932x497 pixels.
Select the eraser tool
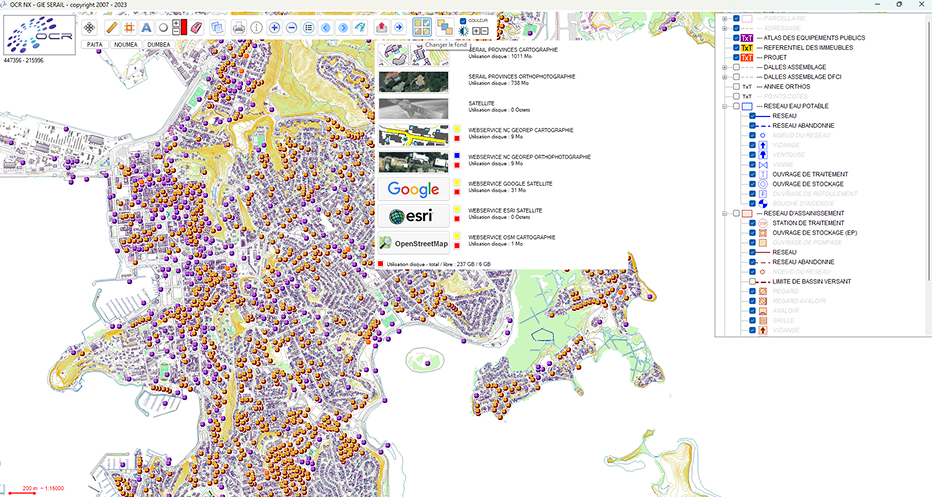(x=197, y=27)
